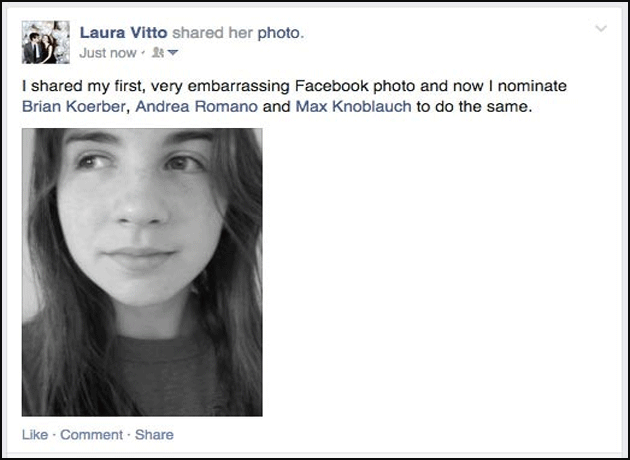630x460 pixels.
Task: Visit Brian Koerber's tagged profile
Action: (74, 107)
